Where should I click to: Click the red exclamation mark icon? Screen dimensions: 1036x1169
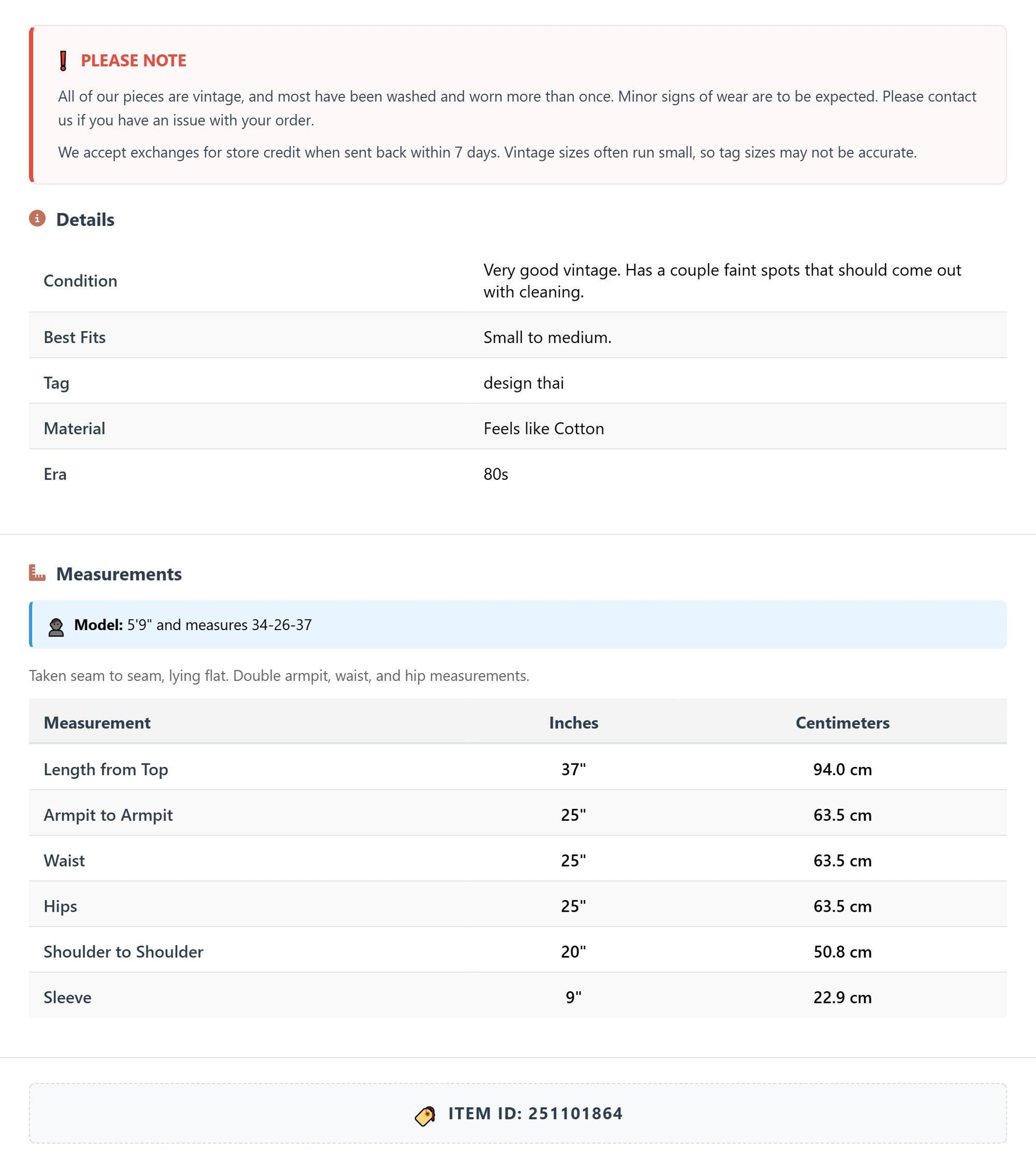click(x=63, y=61)
